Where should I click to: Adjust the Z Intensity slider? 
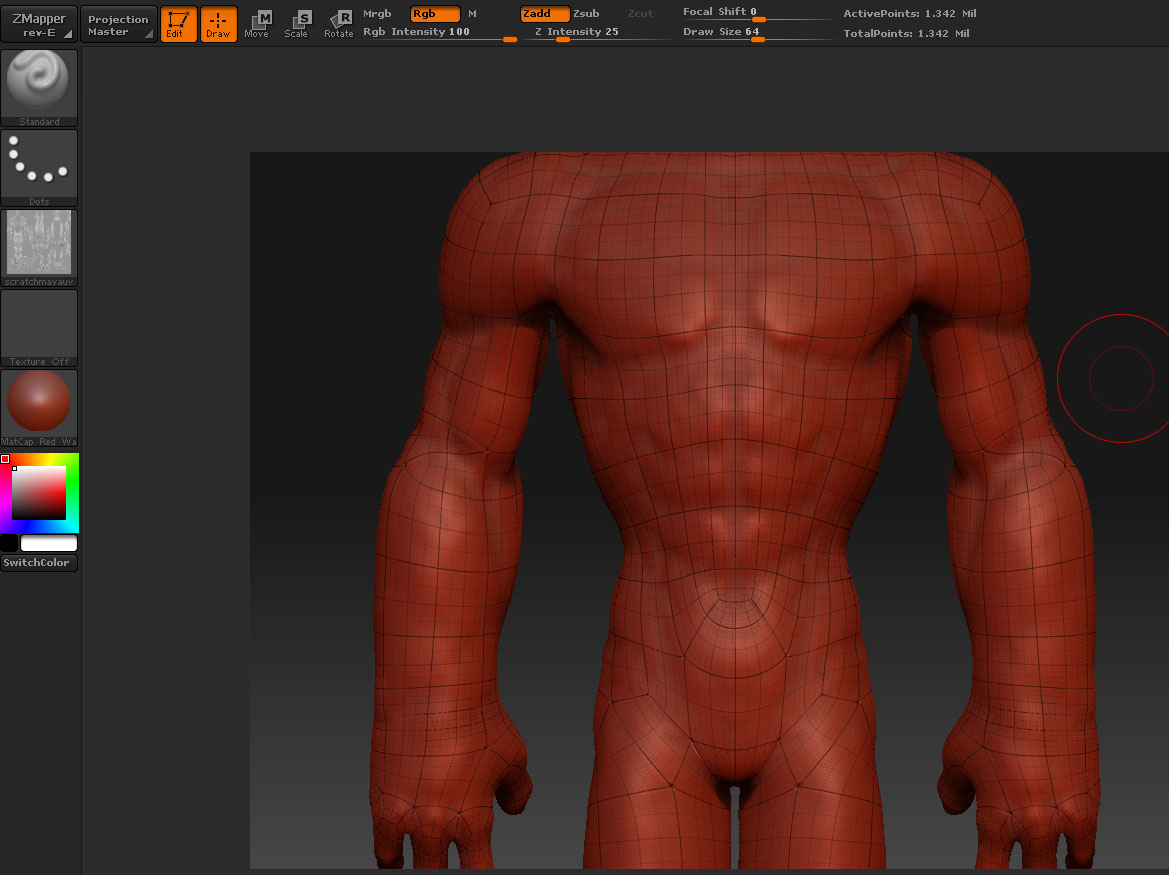coord(601,33)
